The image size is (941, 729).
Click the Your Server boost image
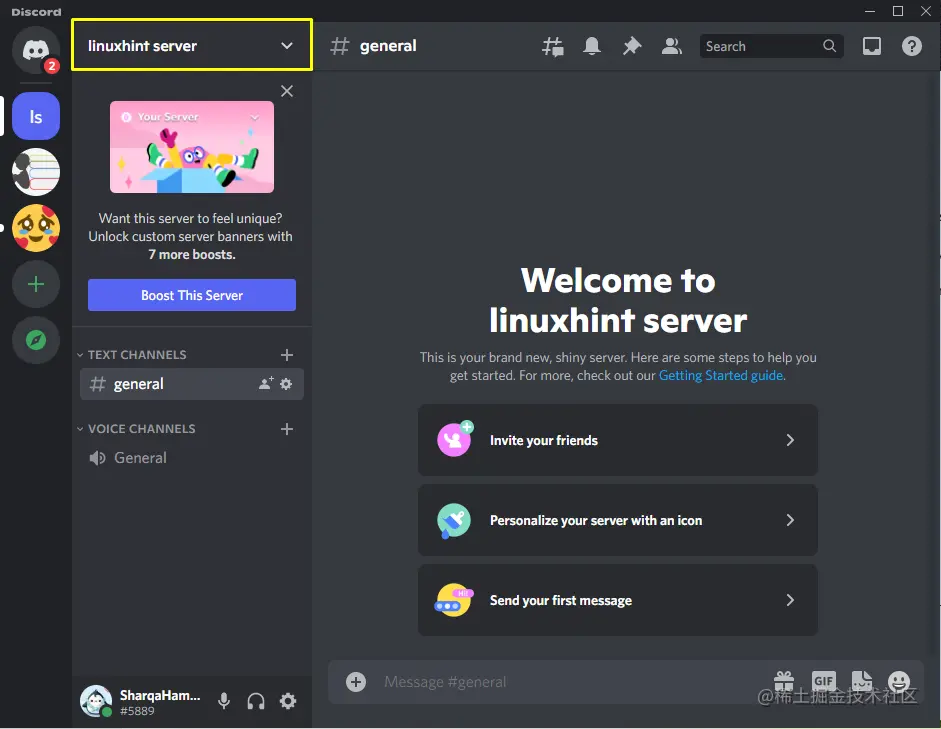[x=192, y=147]
